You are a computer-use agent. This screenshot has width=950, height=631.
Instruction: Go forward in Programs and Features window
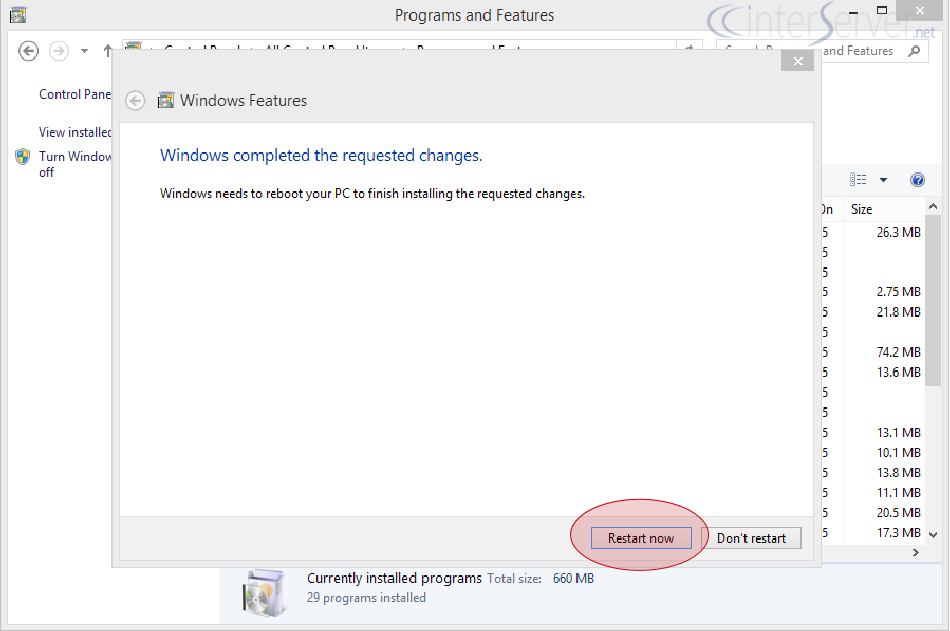(59, 51)
